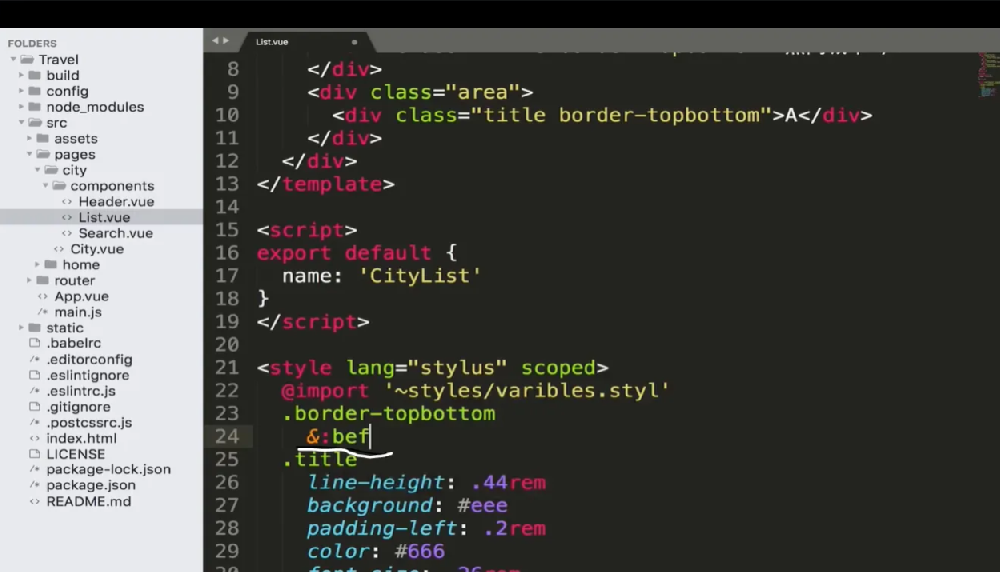Open main.js from the file tree
Screen dimensions: 1000x572
pos(78,312)
